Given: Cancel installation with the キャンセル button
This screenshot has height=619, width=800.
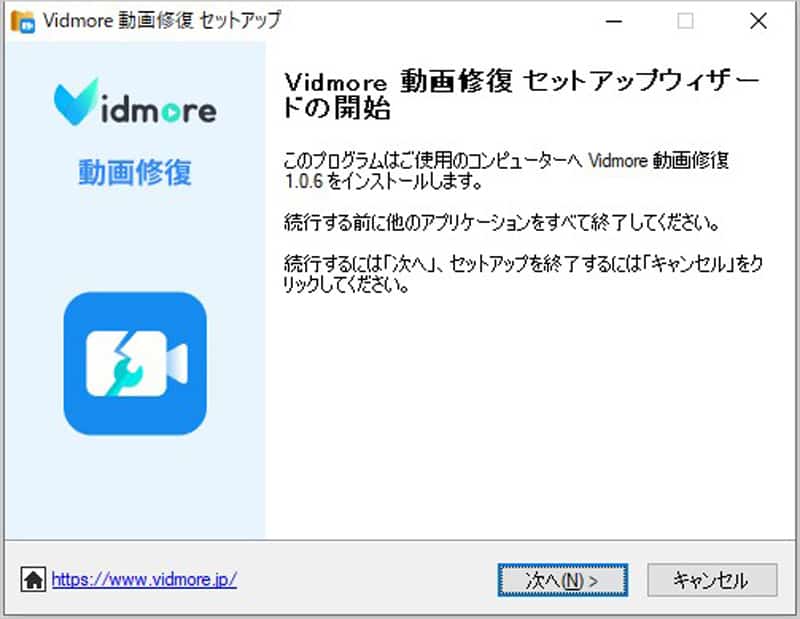Looking at the screenshot, I should pos(711,580).
